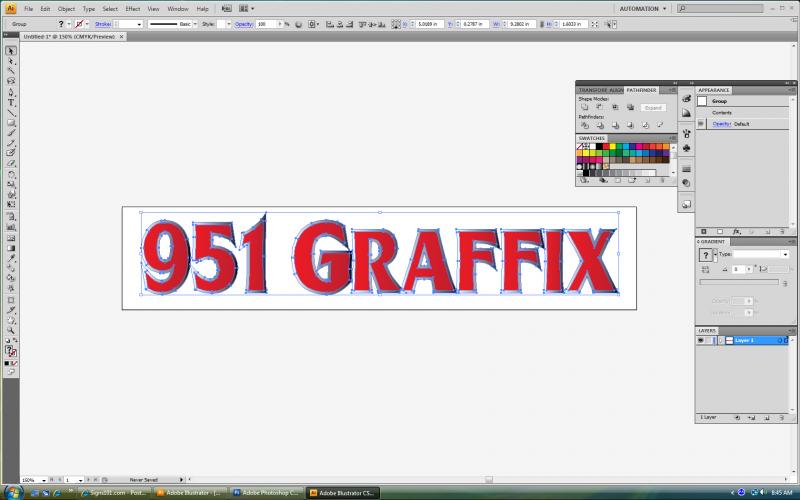Open the AUTOMATION workspace switcher
Viewport: 800px width, 500px height.
(x=643, y=9)
